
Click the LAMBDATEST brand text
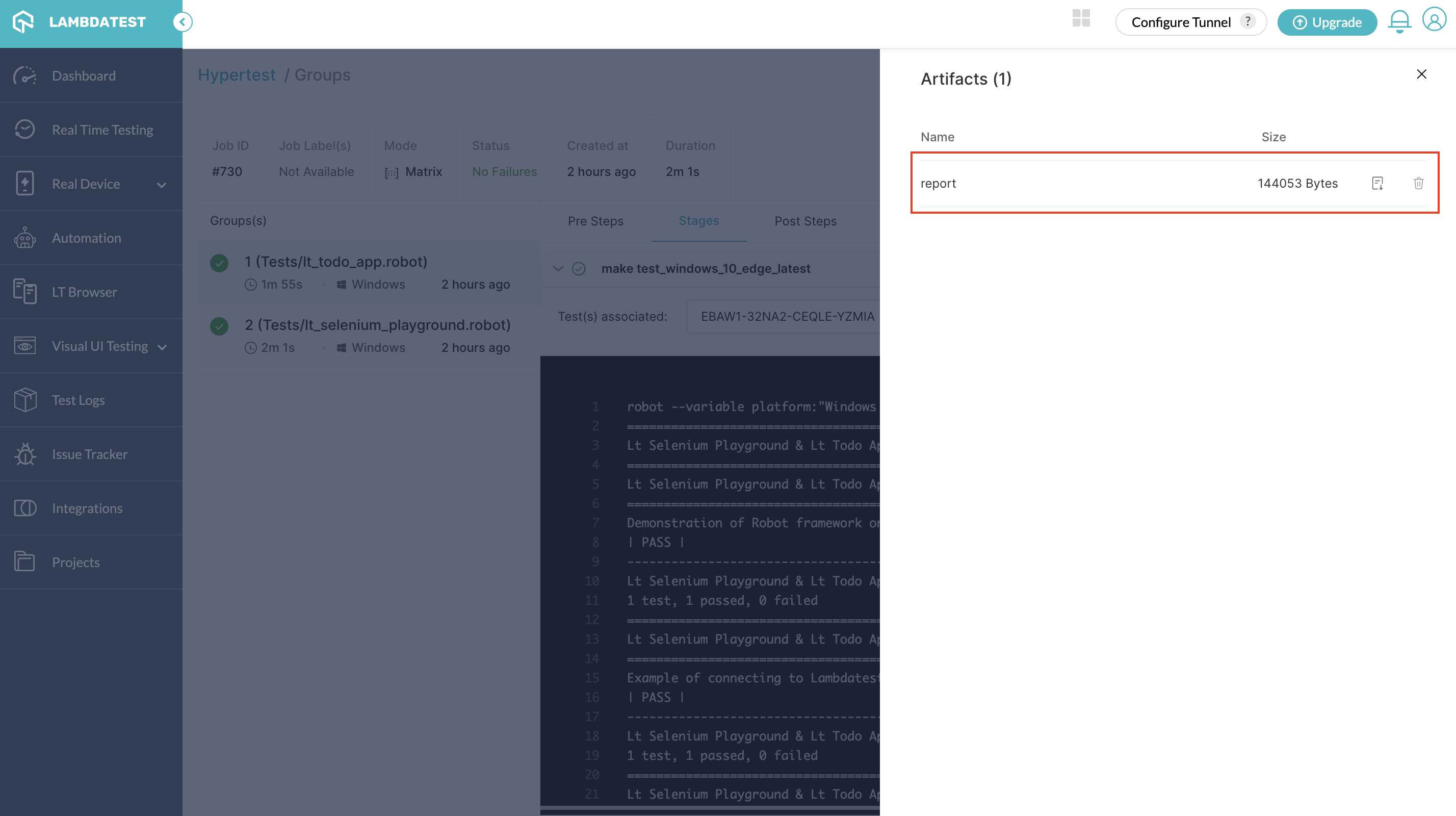[97, 22]
